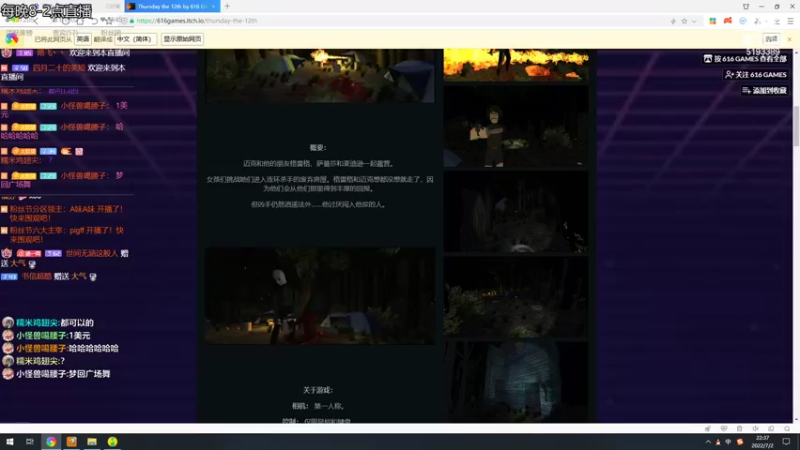
Task: Click the scrollbar up arrow
Action: click(796, 52)
